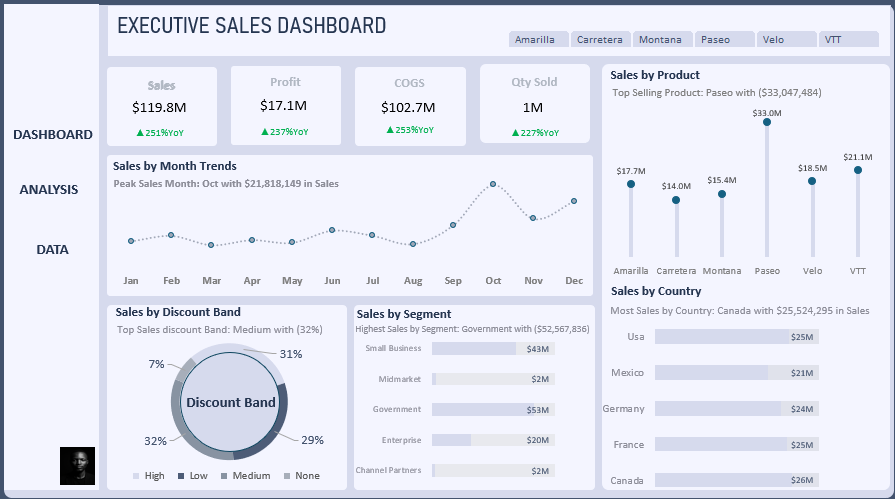
Task: Select the Oct peak data point
Action: click(493, 184)
